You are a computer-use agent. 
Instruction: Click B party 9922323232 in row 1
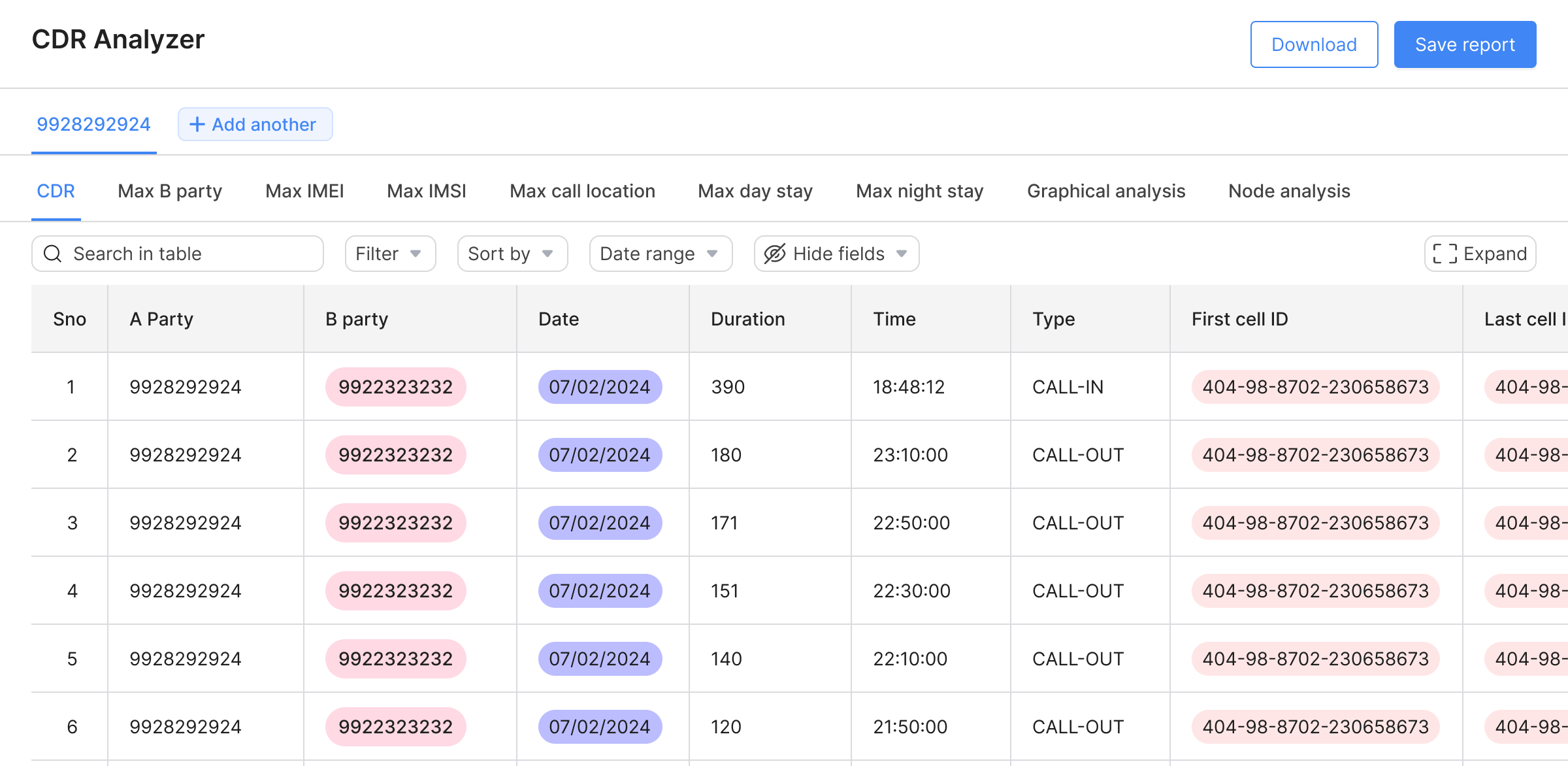coord(396,387)
